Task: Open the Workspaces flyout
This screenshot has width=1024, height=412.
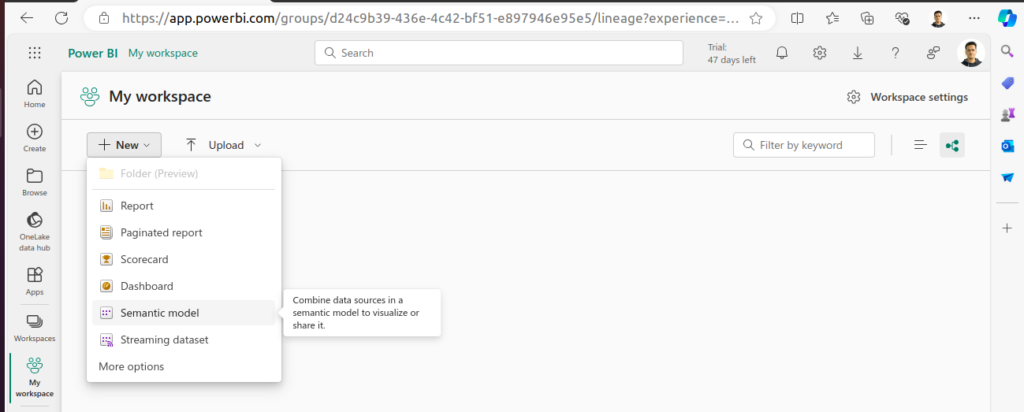Action: point(35,327)
